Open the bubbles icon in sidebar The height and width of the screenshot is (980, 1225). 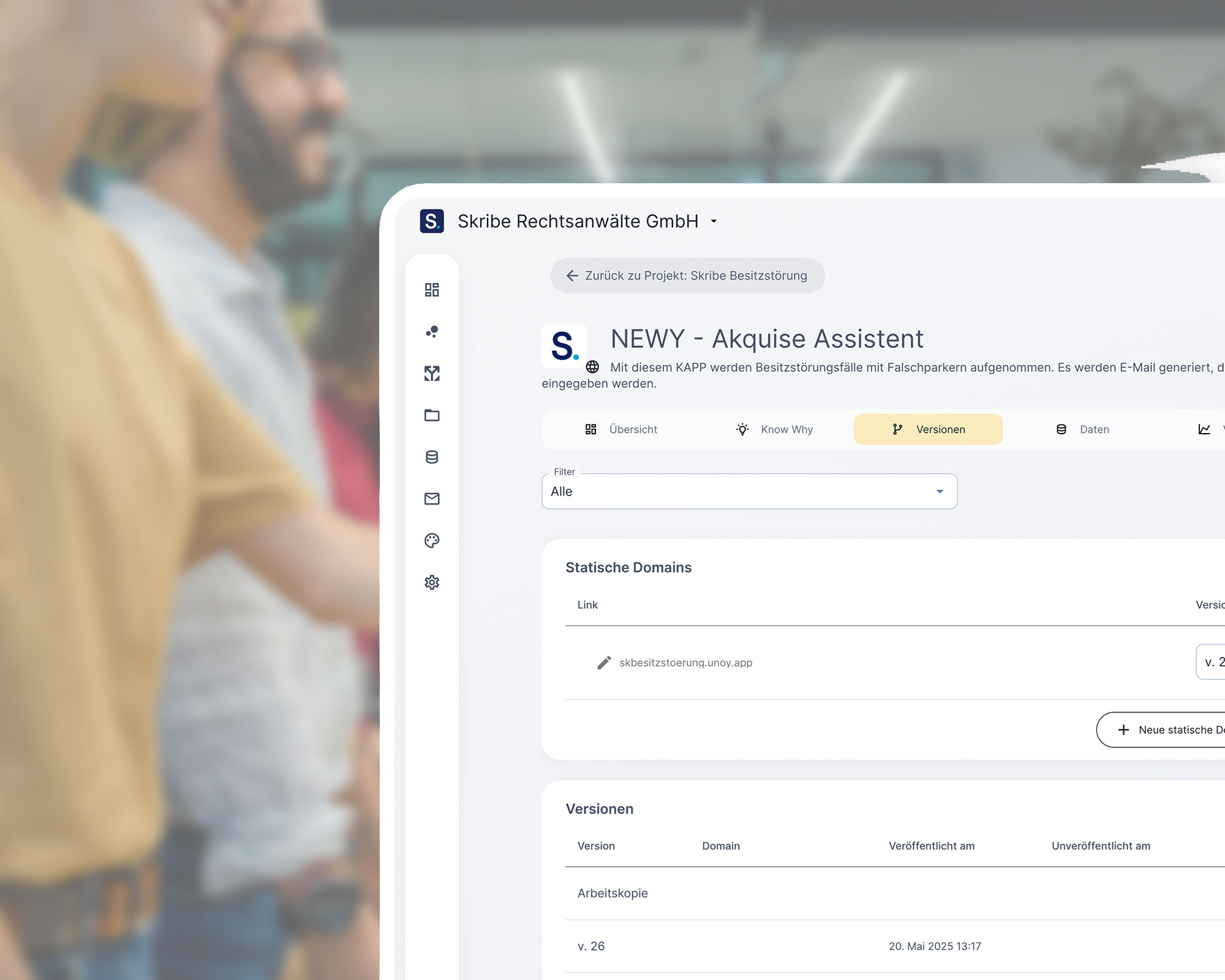[x=432, y=331]
